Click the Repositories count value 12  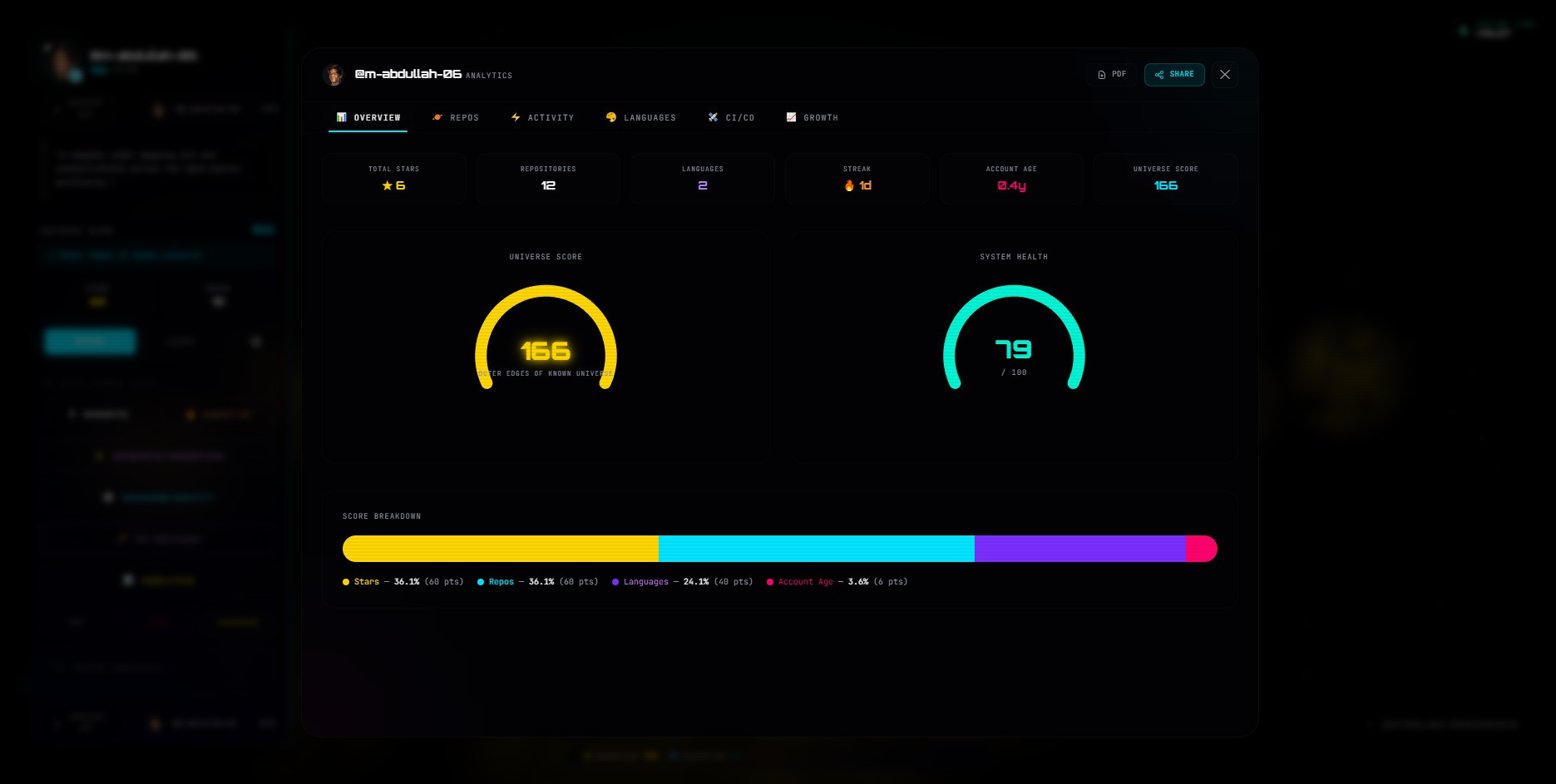click(548, 185)
